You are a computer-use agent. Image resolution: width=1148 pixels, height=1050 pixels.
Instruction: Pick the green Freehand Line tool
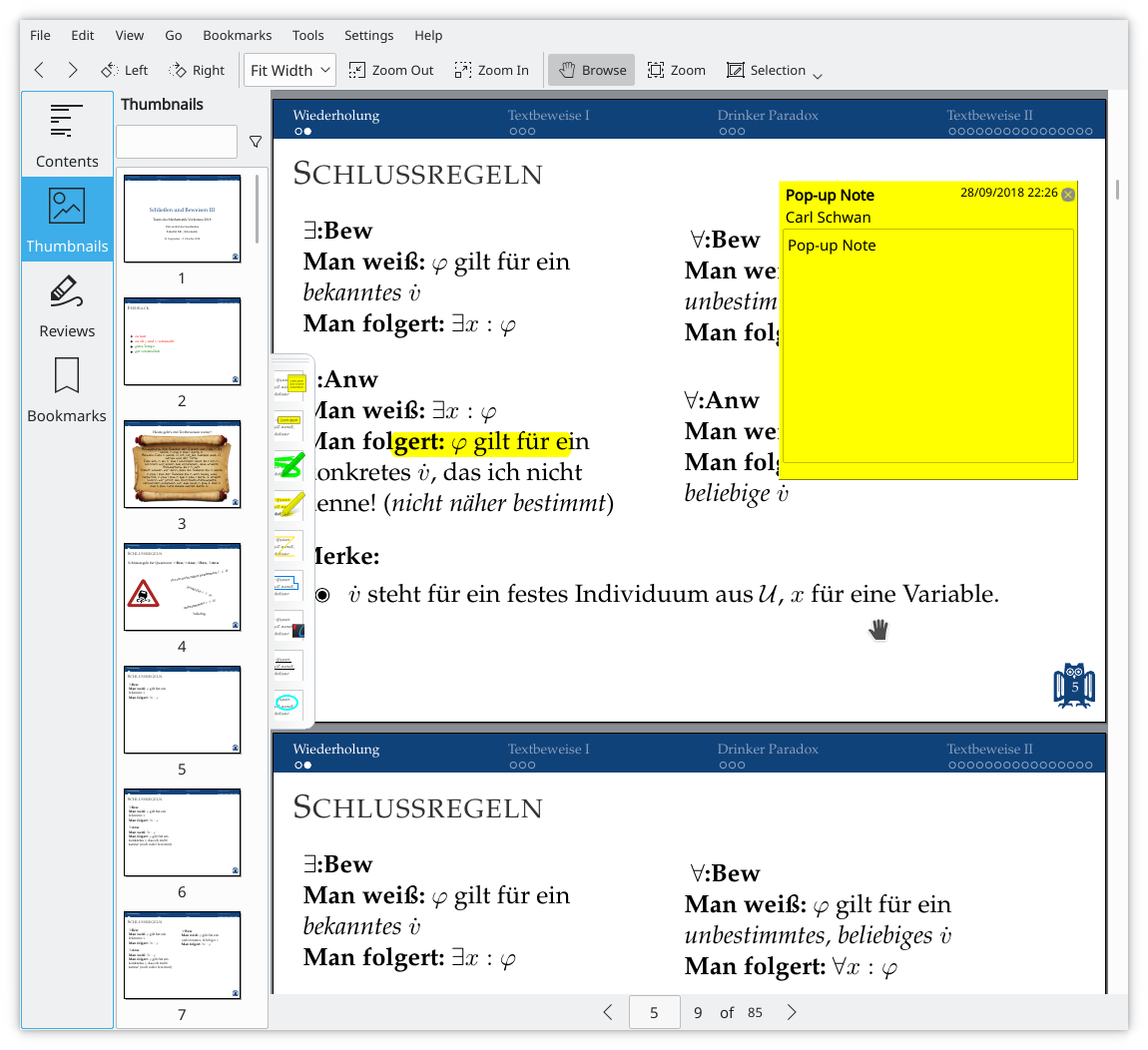tap(289, 465)
